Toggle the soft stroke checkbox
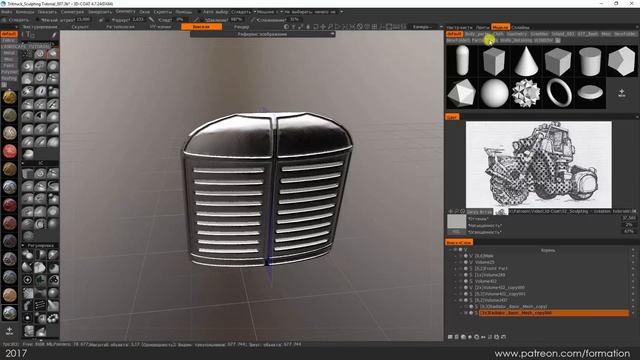Viewport: 640px width, 360px height. tap(37, 20)
